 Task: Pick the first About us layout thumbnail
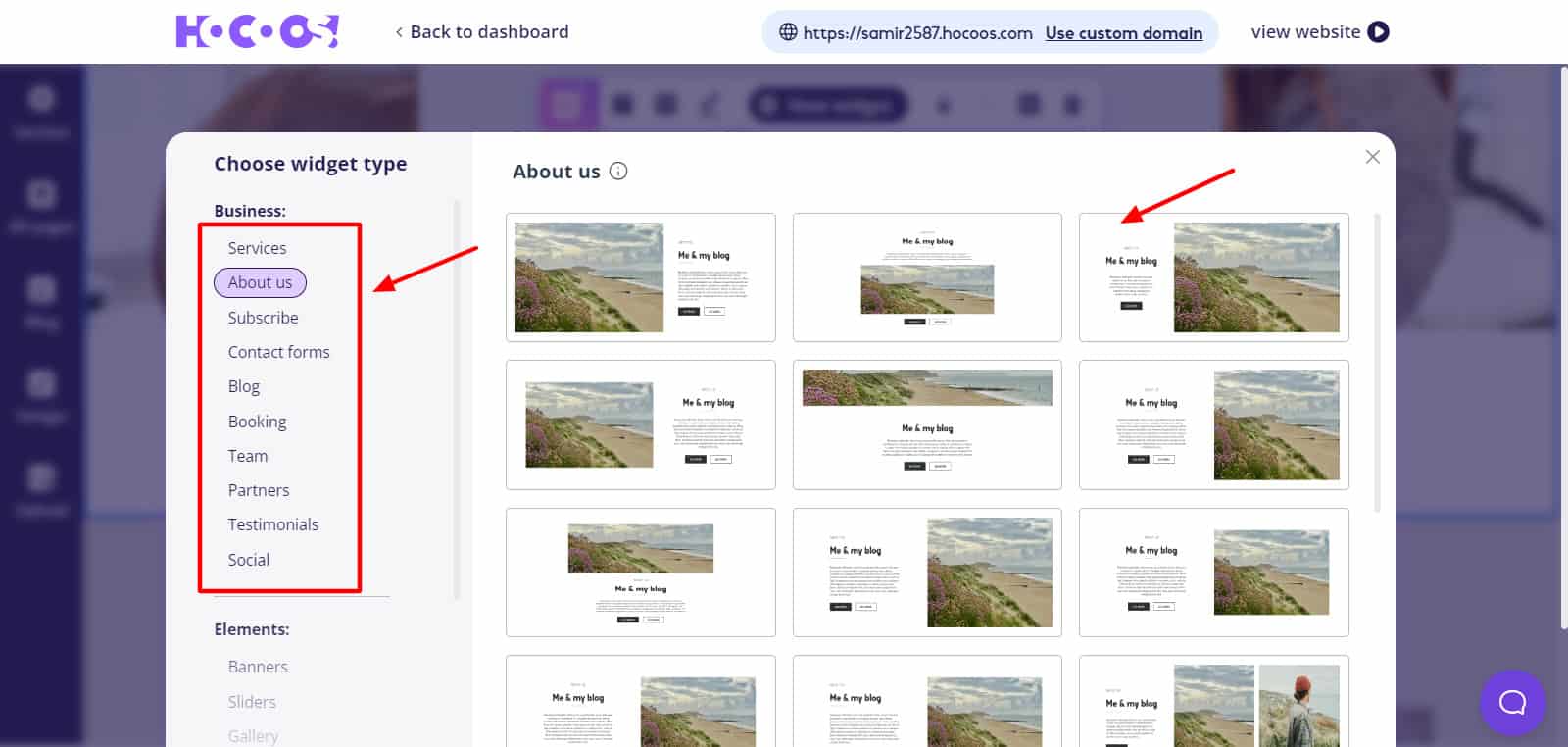click(640, 277)
